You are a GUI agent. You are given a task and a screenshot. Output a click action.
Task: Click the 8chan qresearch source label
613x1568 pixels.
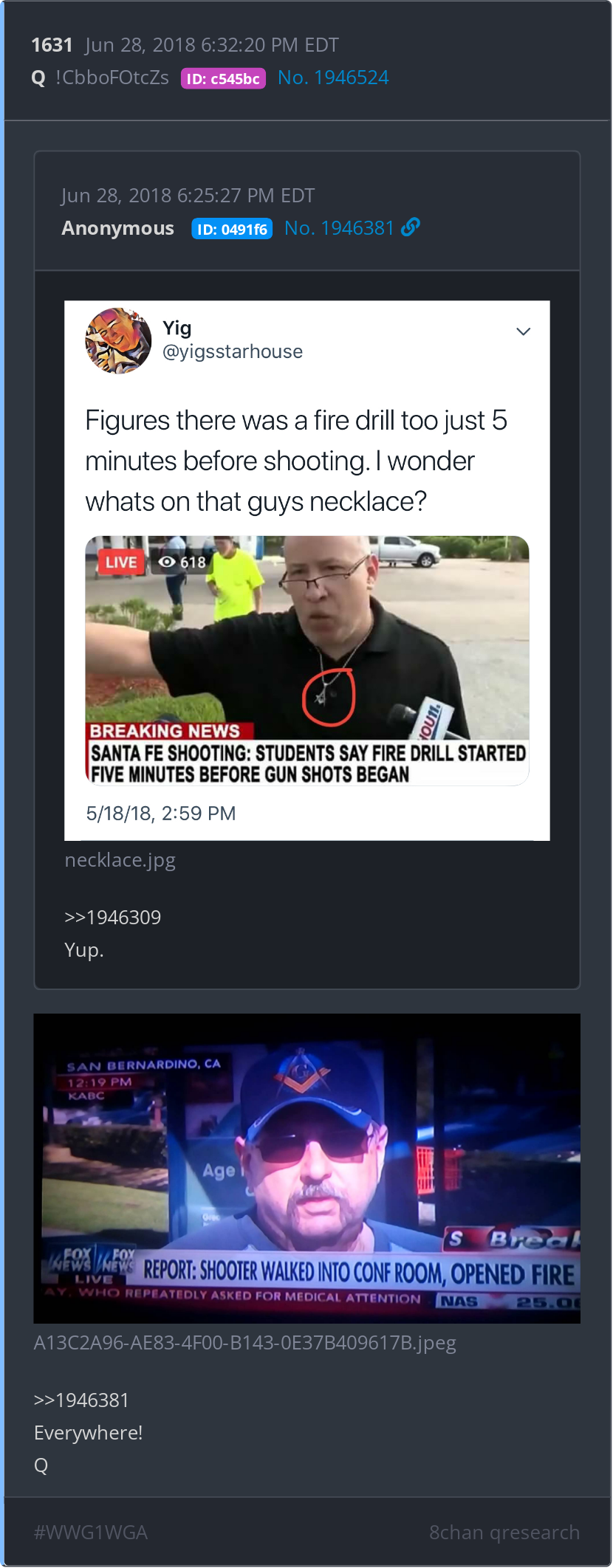[504, 1533]
